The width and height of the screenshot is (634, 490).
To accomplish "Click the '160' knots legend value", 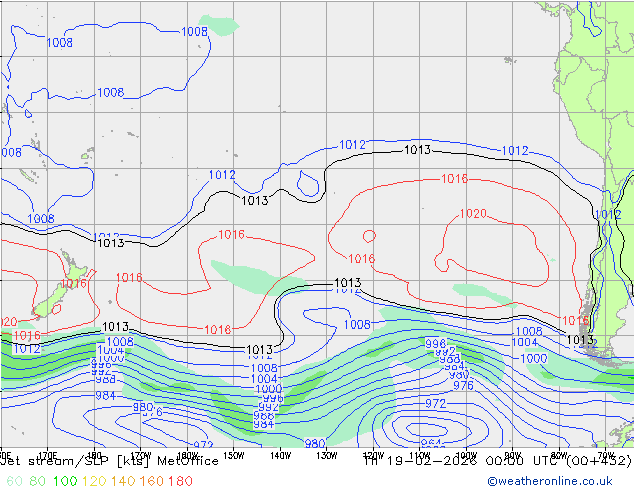I will click(151, 481).
